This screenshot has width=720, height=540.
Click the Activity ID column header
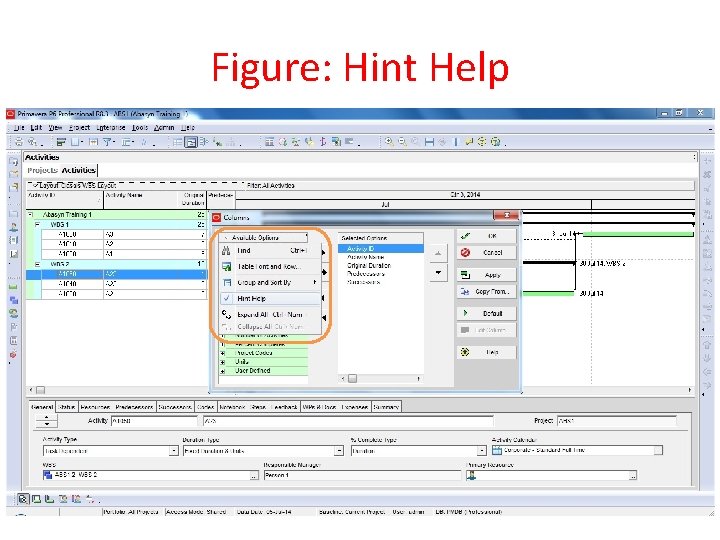64,199
